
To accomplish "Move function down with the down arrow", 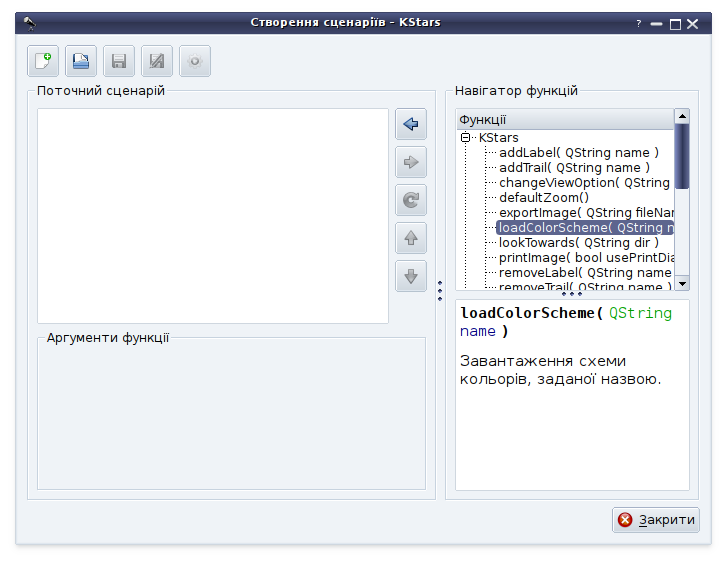I will [x=411, y=276].
